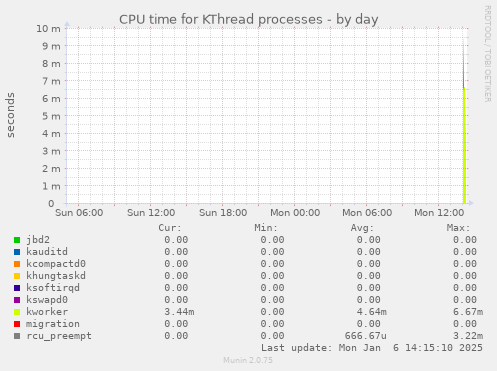This screenshot has width=497, height=371.
Task: Click the kworker Max value 6.67m
Action: (x=468, y=312)
